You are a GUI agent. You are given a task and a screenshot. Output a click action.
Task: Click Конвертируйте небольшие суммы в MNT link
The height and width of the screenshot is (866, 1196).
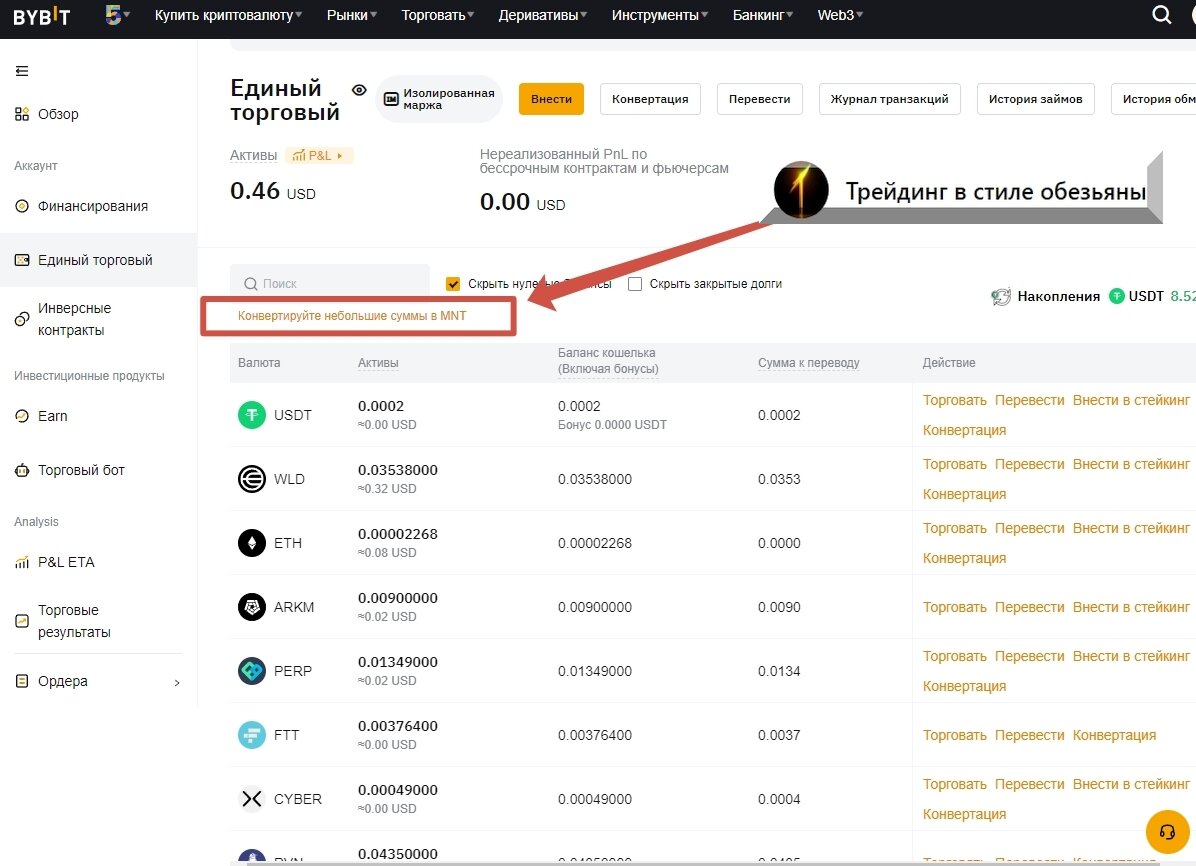coord(352,316)
